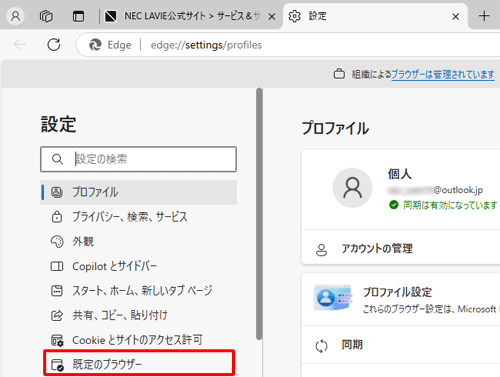Click the cookie icon beside Cookie とサイト
This screenshot has height=377, width=500.
pyautogui.click(x=57, y=340)
